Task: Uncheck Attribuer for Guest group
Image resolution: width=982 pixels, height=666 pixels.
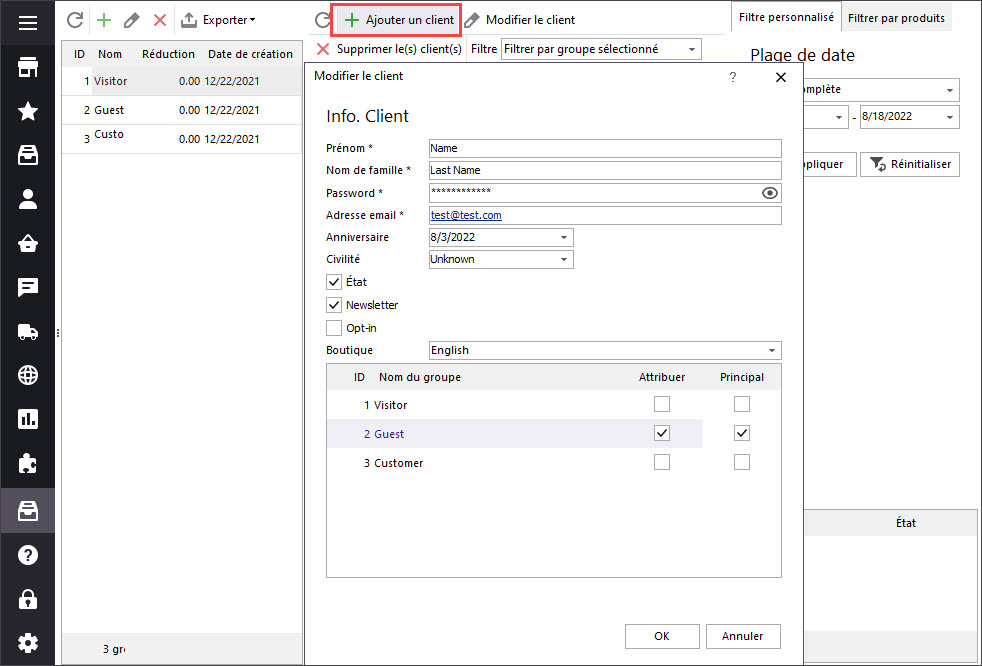Action: click(x=662, y=433)
